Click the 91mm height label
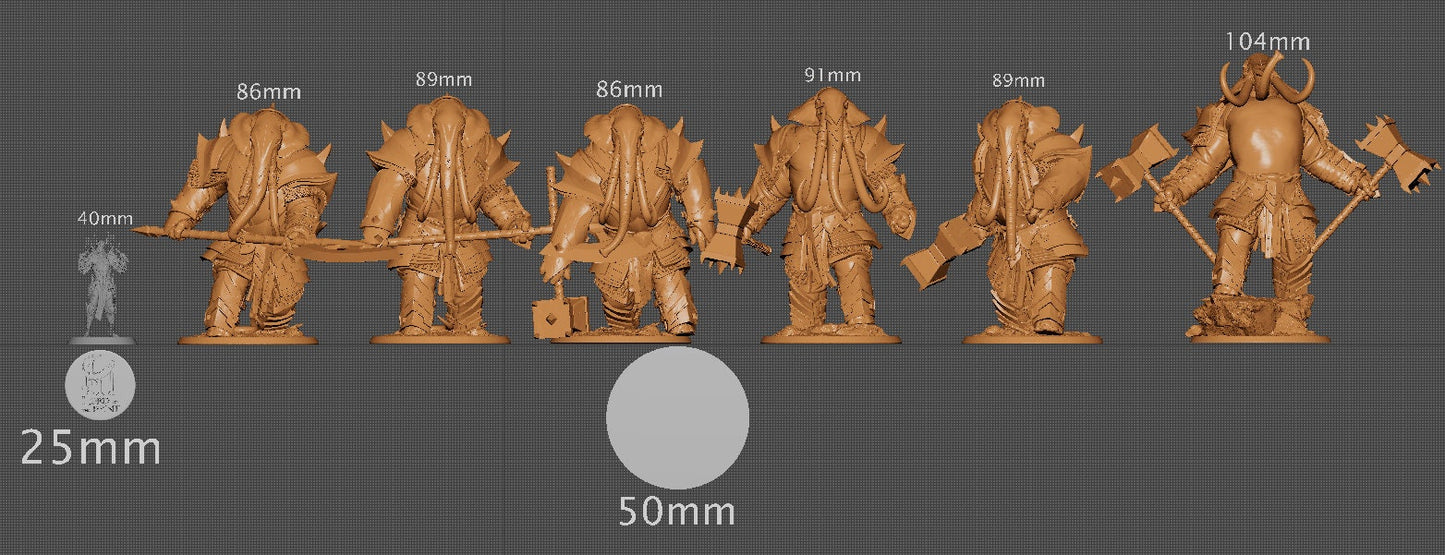This screenshot has height=555, width=1445. tap(832, 75)
